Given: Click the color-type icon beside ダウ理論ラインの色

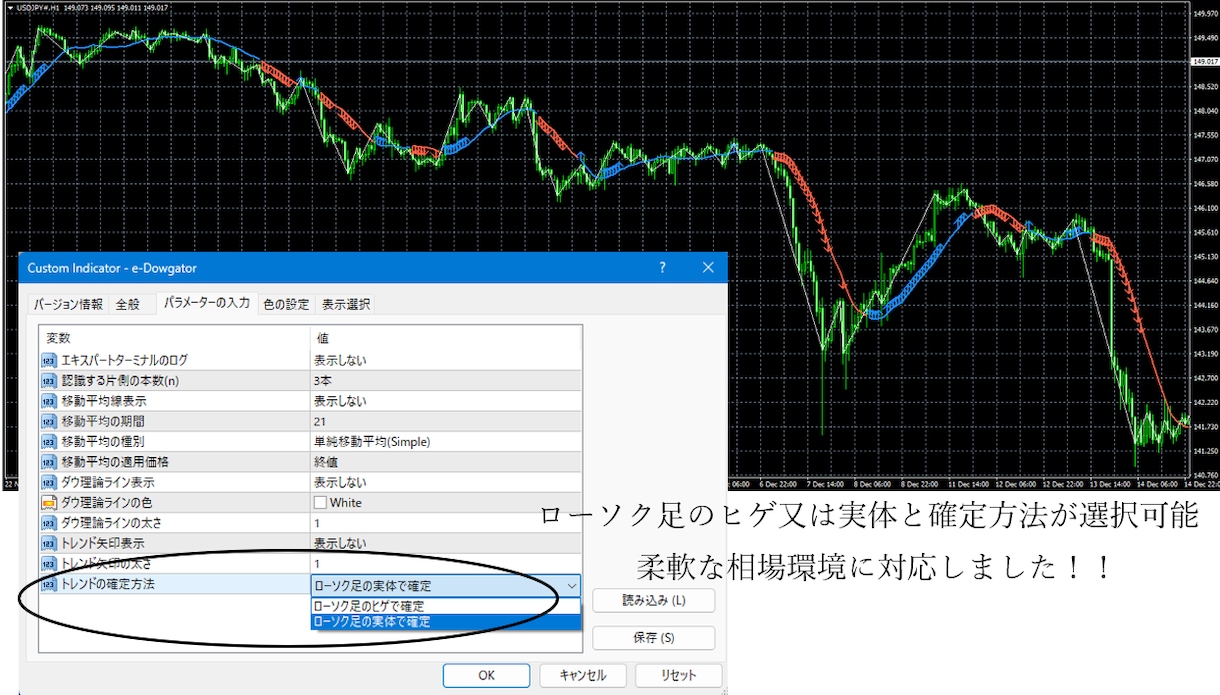Looking at the screenshot, I should pyautogui.click(x=49, y=502).
